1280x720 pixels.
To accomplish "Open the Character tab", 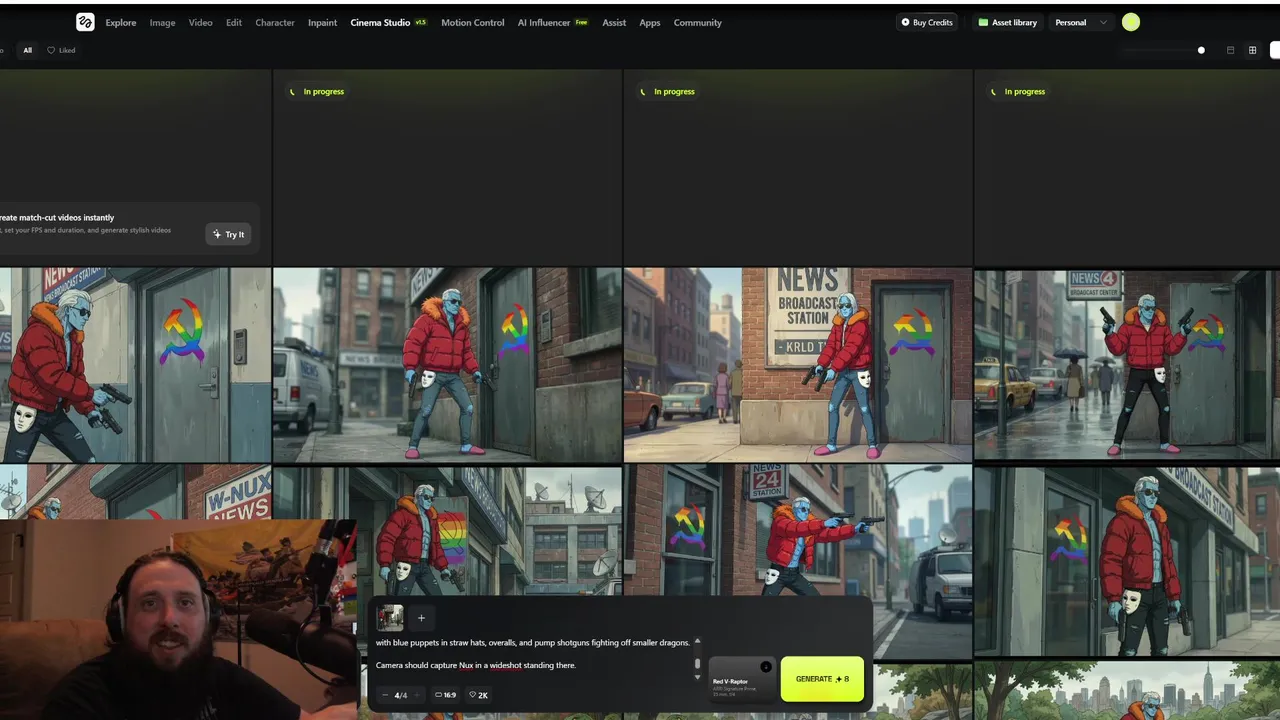I will click(x=275, y=22).
